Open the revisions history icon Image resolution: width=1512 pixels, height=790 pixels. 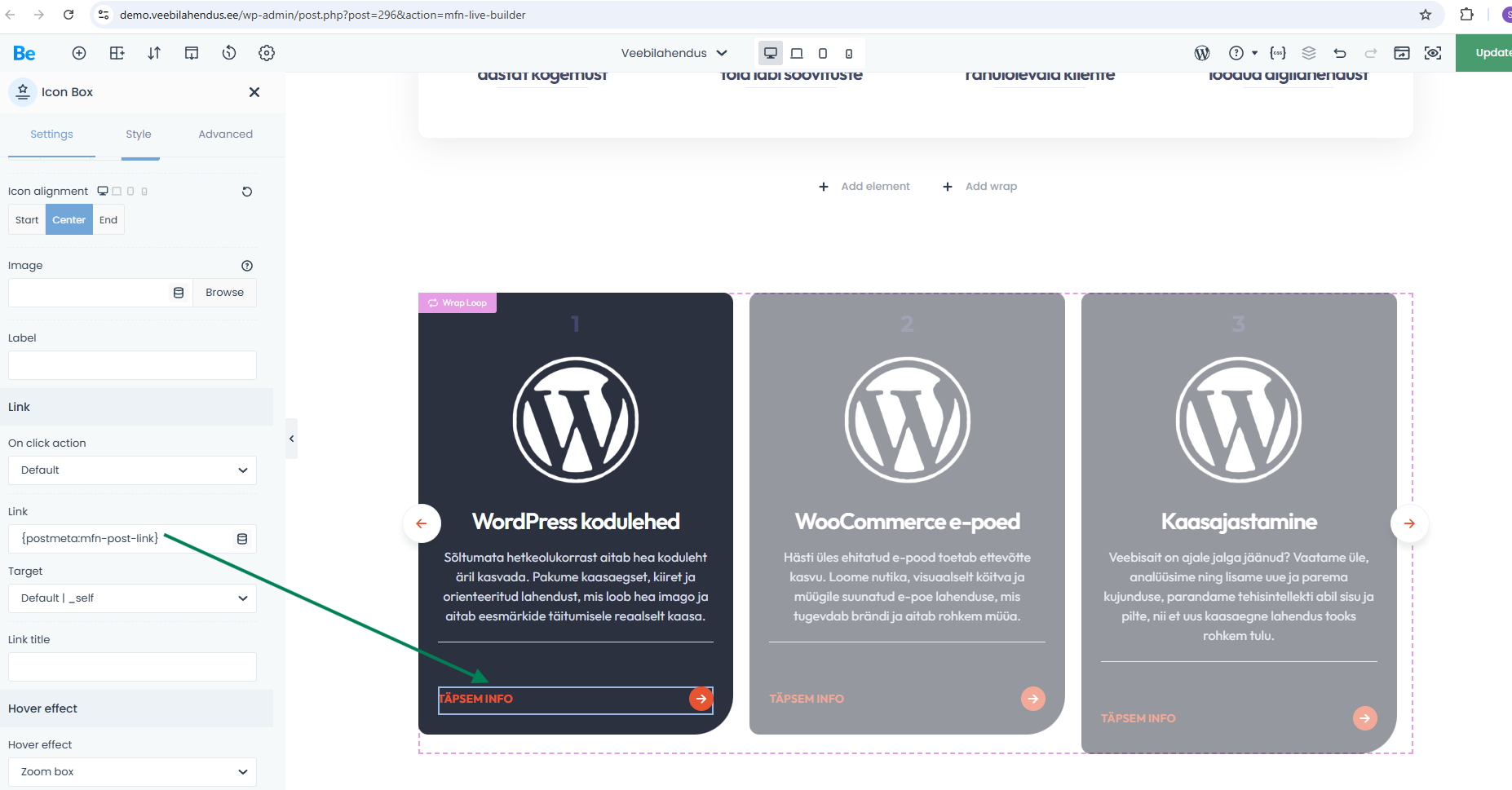coord(229,53)
